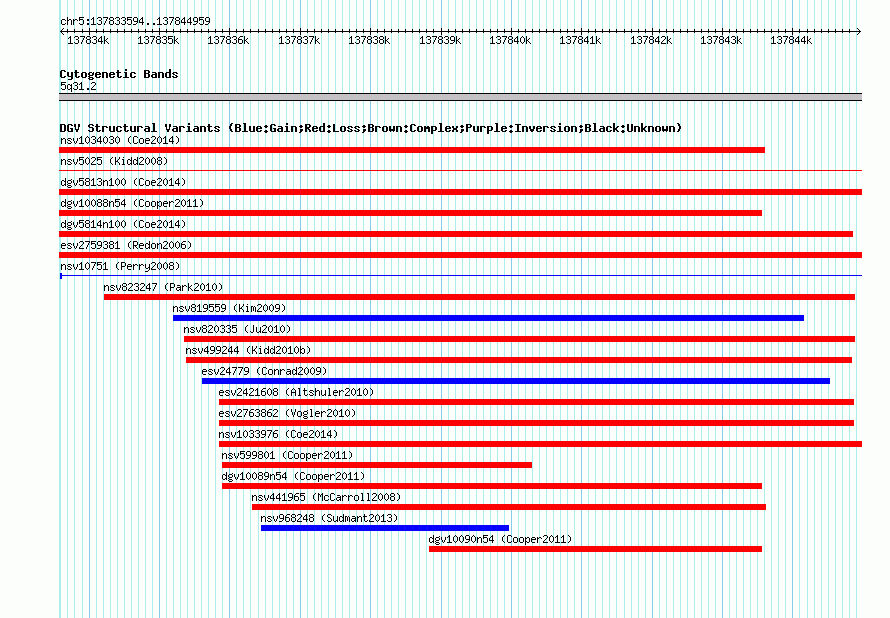This screenshot has height=618, width=890.
Task: Click the 137839k ruler tick label
Action: tap(440, 40)
